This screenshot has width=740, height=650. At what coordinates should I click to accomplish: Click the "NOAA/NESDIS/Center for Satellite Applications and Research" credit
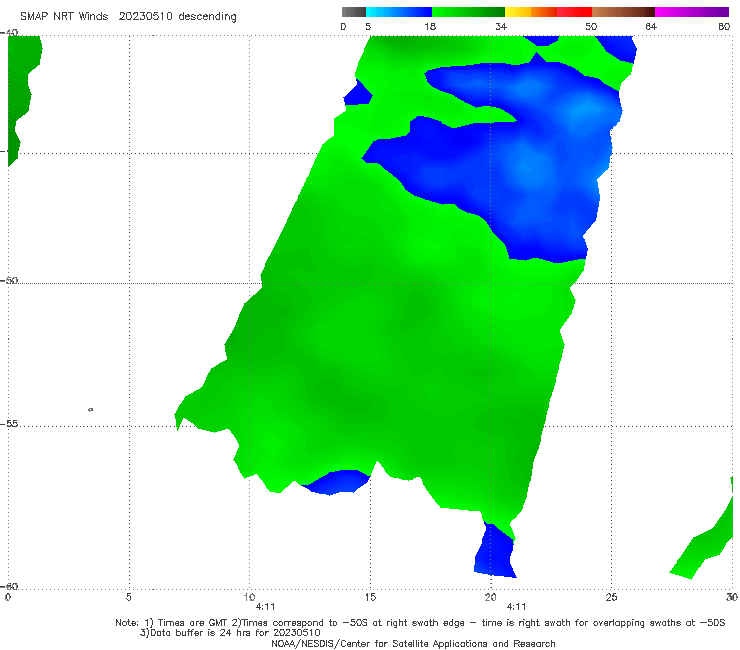click(413, 644)
